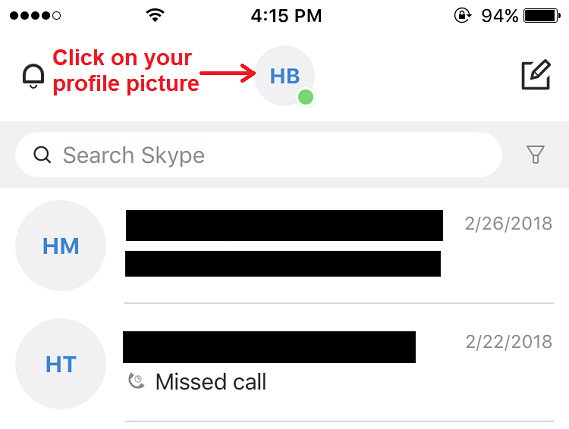Tap the Wi-Fi status icon
The width and height of the screenshot is (569, 429).
(x=155, y=15)
